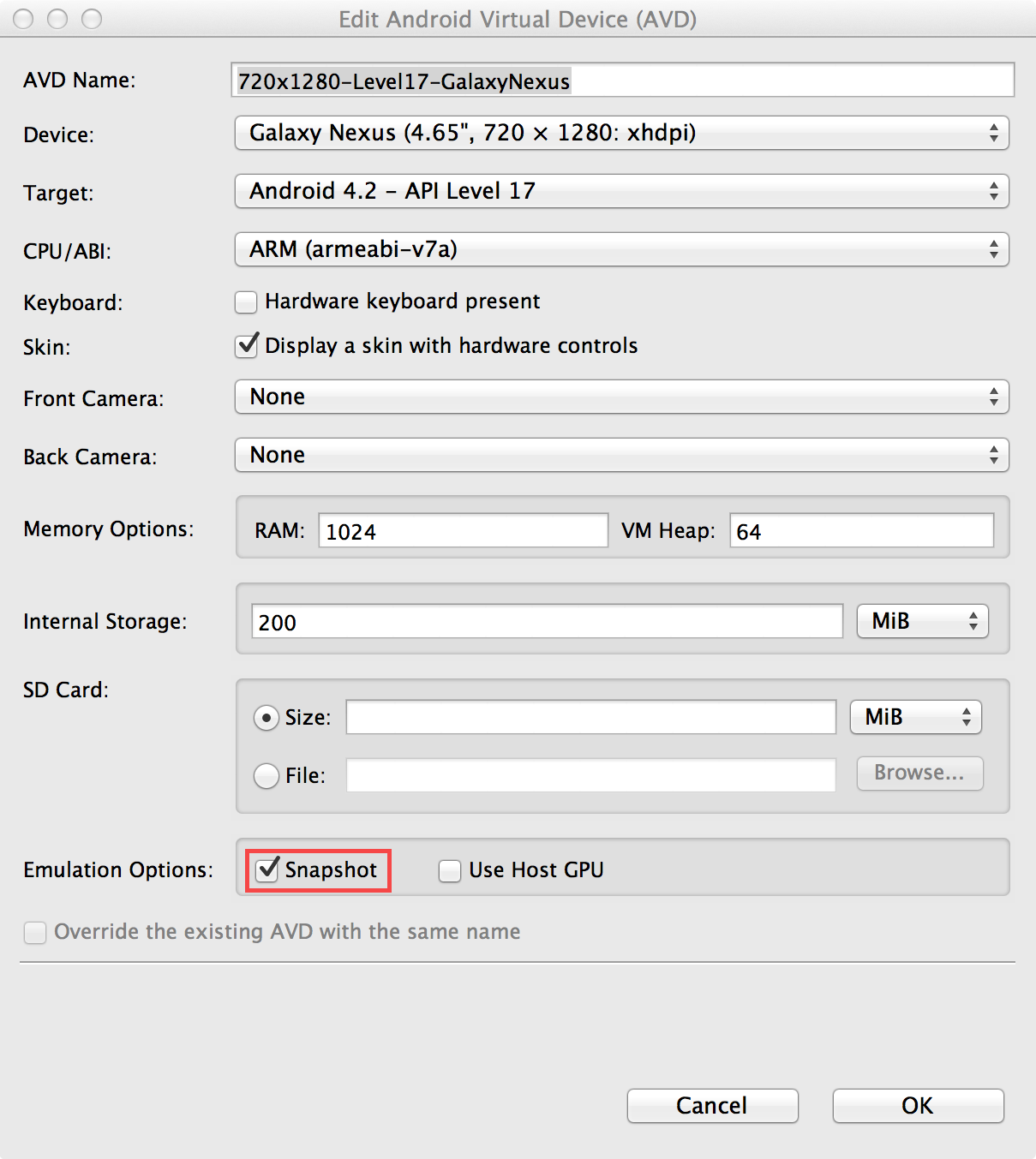The width and height of the screenshot is (1036, 1159).
Task: Click the RAM value field
Action: [464, 530]
